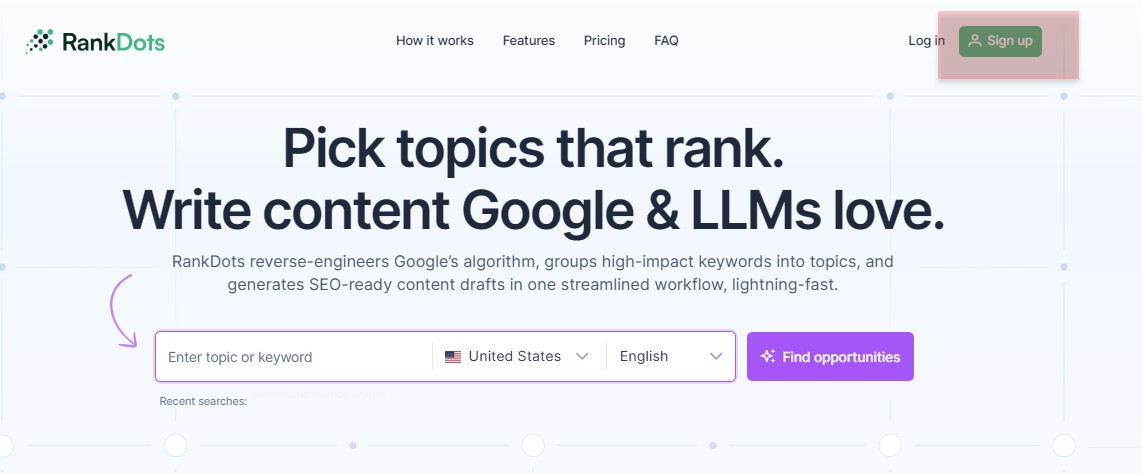Click the RankDots dotted logo icon
Viewport: 1142px width, 474px height.
tap(39, 41)
